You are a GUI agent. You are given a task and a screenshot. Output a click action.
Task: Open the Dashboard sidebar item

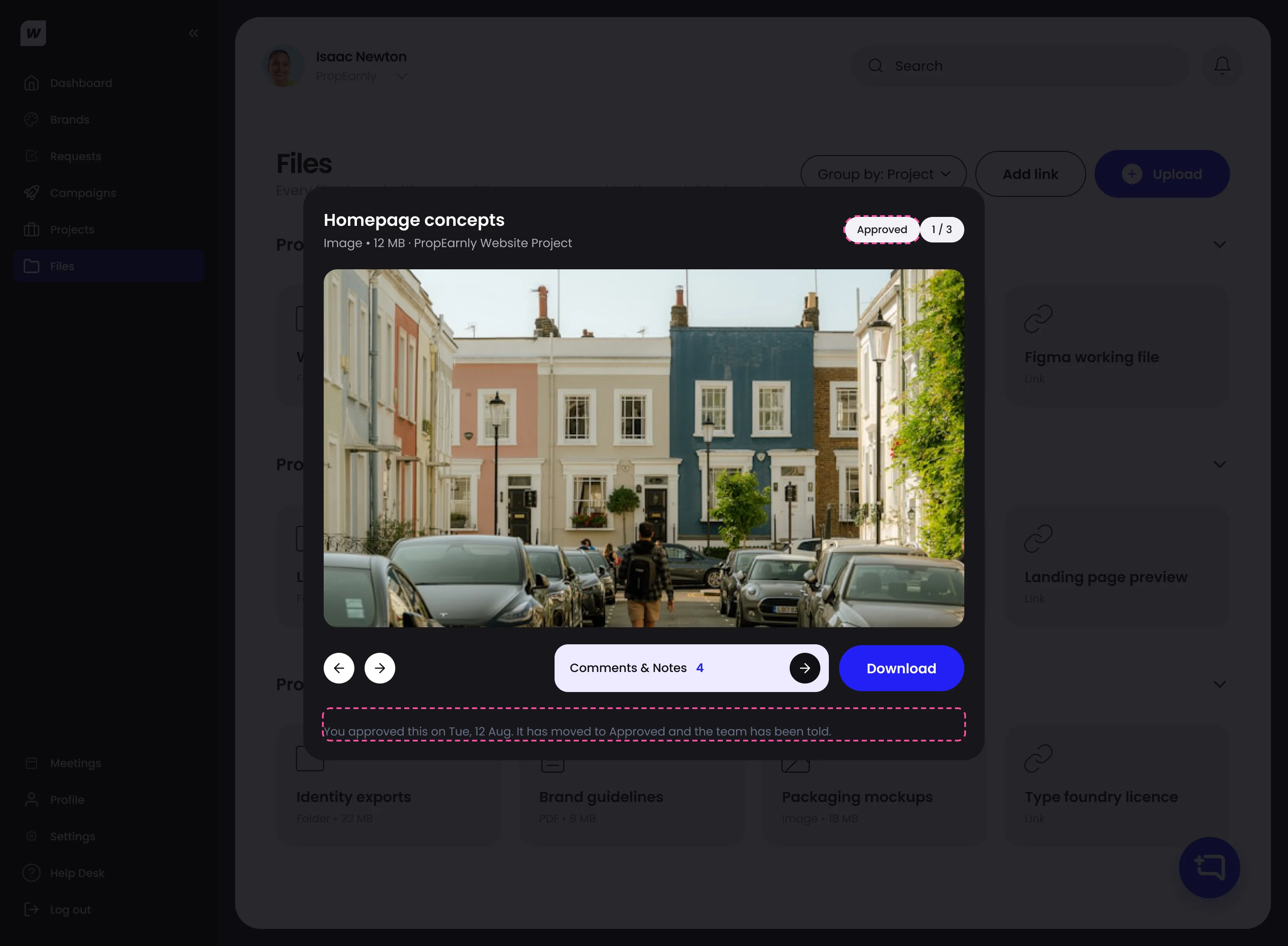109,83
